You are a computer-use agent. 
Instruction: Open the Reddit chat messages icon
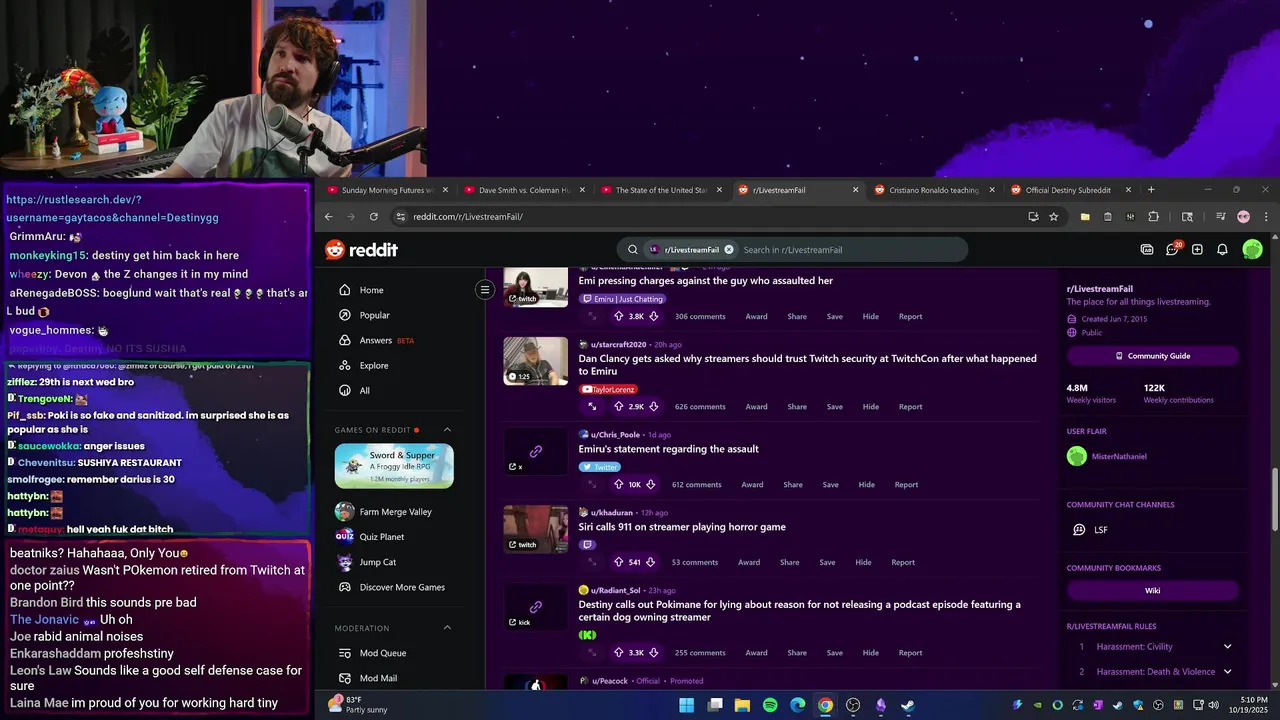[1172, 249]
